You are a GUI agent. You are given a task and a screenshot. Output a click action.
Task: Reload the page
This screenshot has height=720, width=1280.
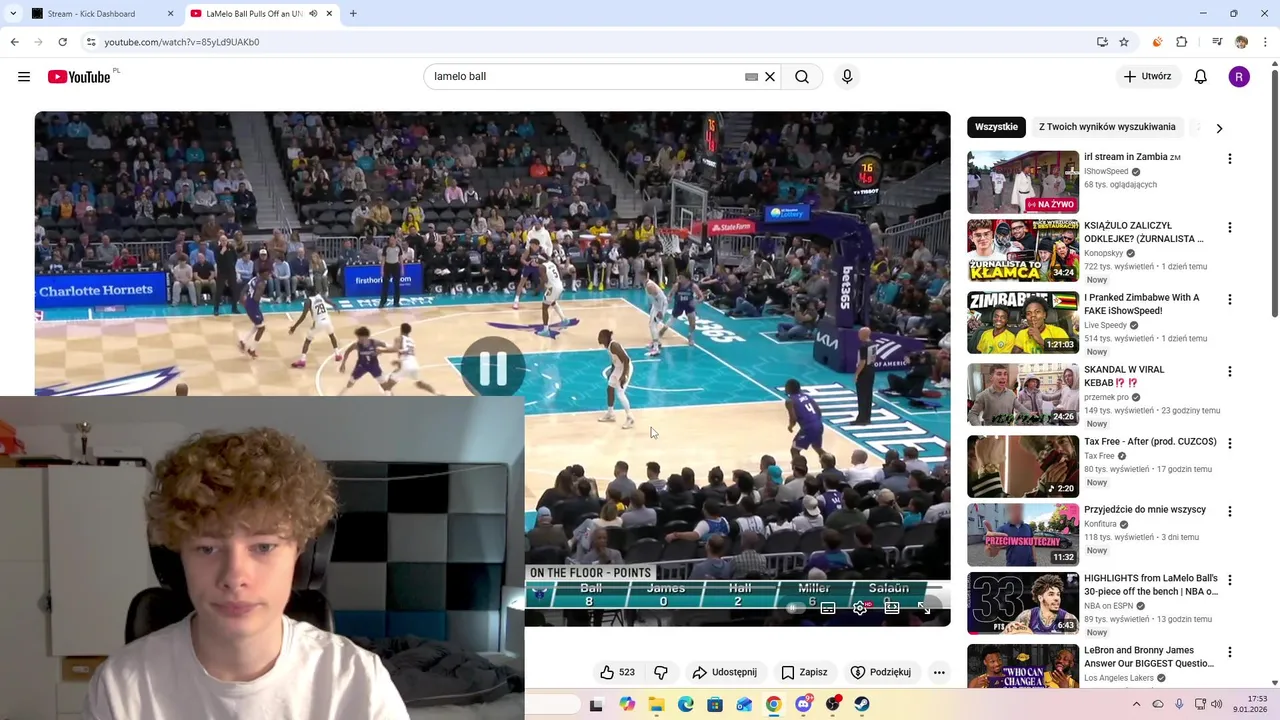click(62, 42)
